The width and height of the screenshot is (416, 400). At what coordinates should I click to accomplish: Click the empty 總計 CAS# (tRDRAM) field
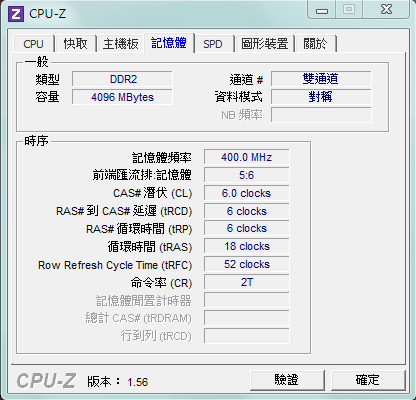click(247, 318)
